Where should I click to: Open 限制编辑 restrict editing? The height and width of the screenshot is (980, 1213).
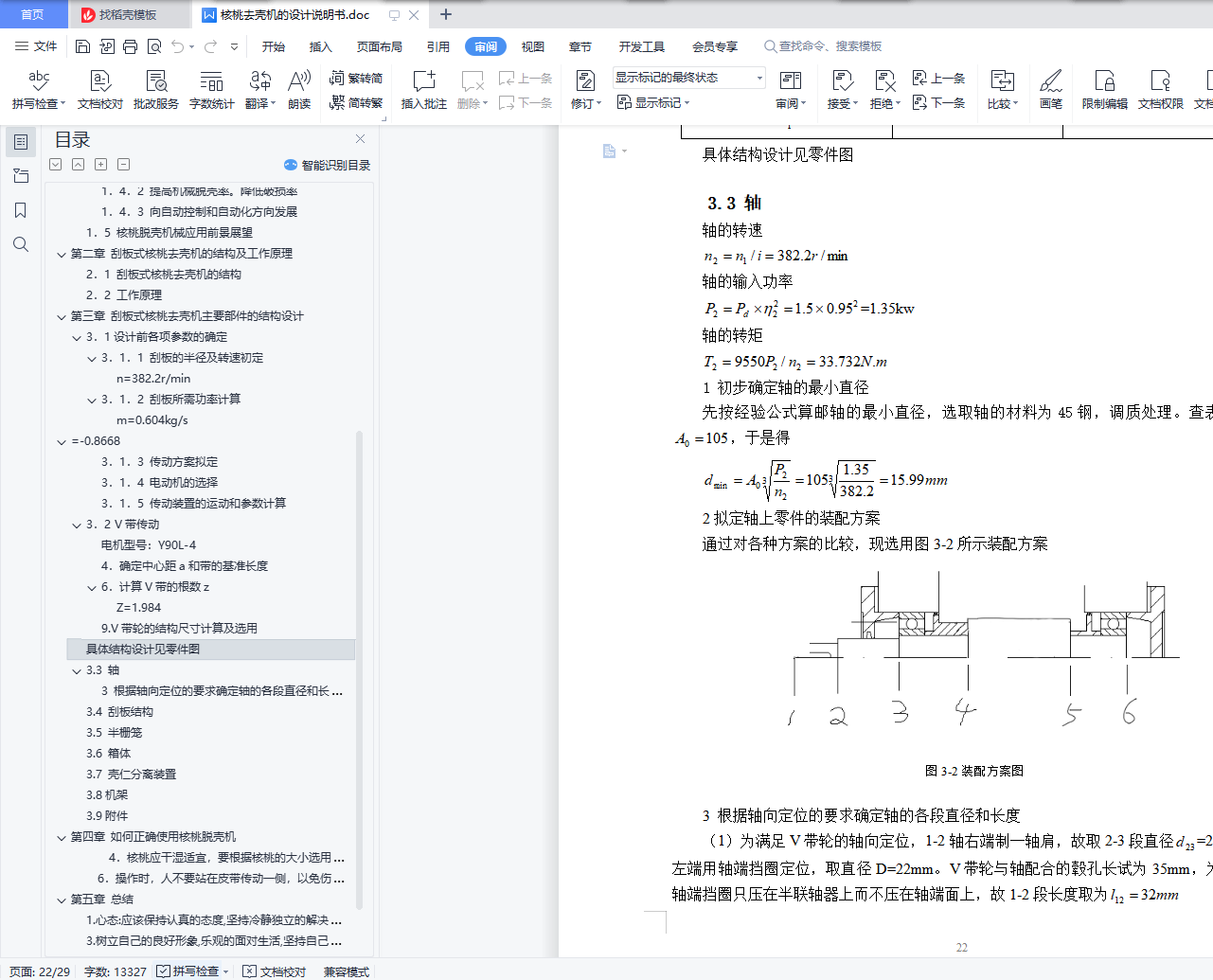[x=1104, y=90]
